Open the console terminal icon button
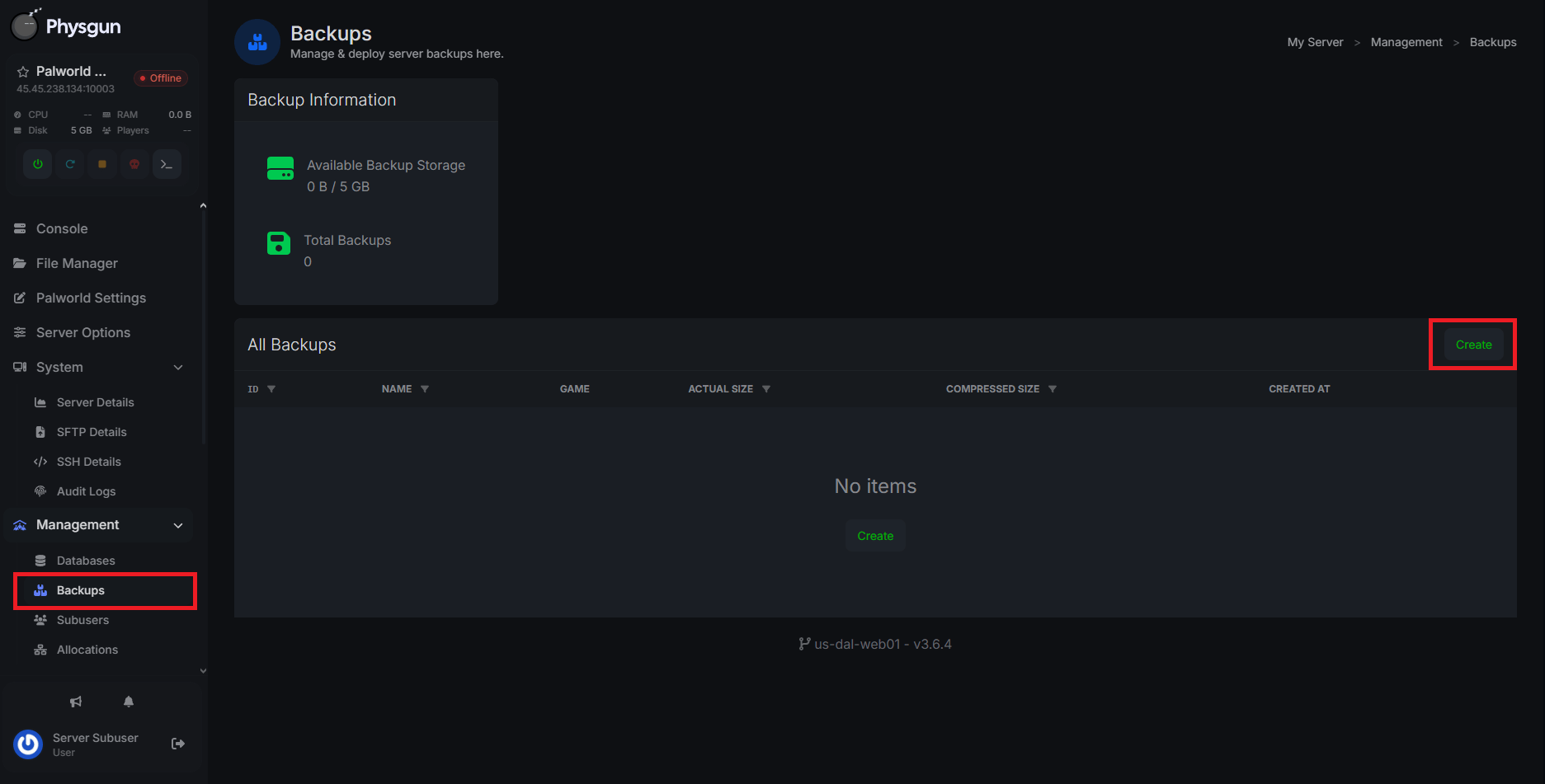The height and width of the screenshot is (784, 1545). point(167,164)
